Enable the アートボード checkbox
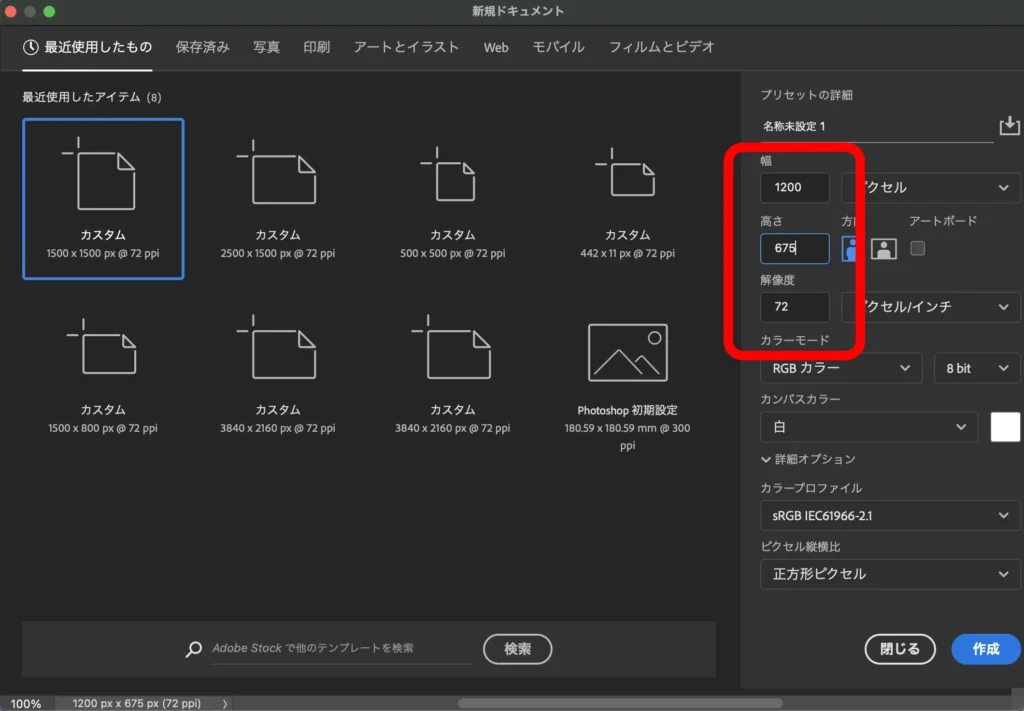This screenshot has width=1024, height=711. pyautogui.click(x=917, y=248)
